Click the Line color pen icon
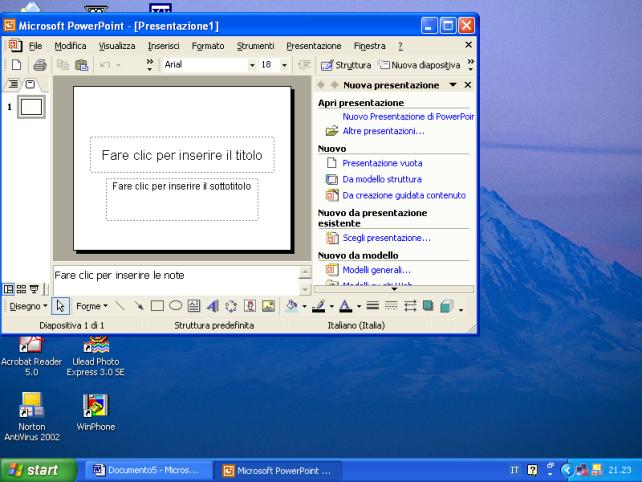Image resolution: width=642 pixels, height=482 pixels. click(319, 306)
